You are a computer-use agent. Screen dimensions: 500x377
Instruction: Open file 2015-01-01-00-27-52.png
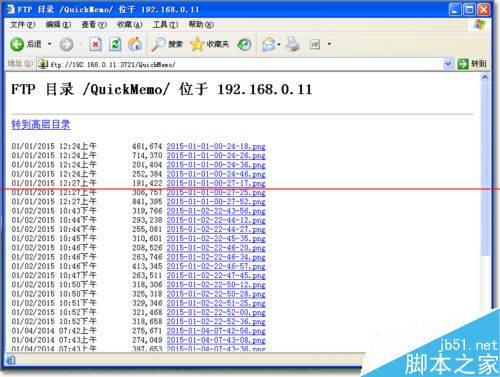pos(216,202)
